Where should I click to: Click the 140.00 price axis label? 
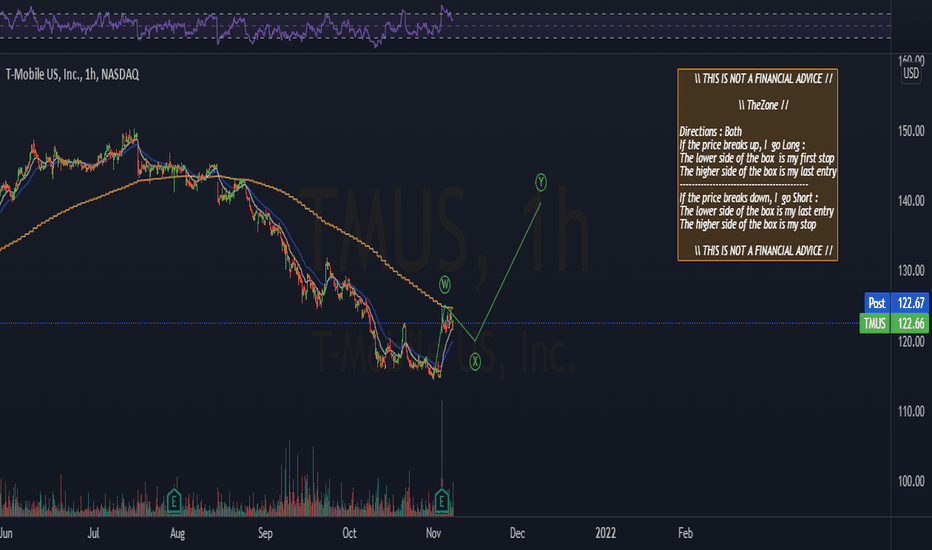pyautogui.click(x=911, y=201)
